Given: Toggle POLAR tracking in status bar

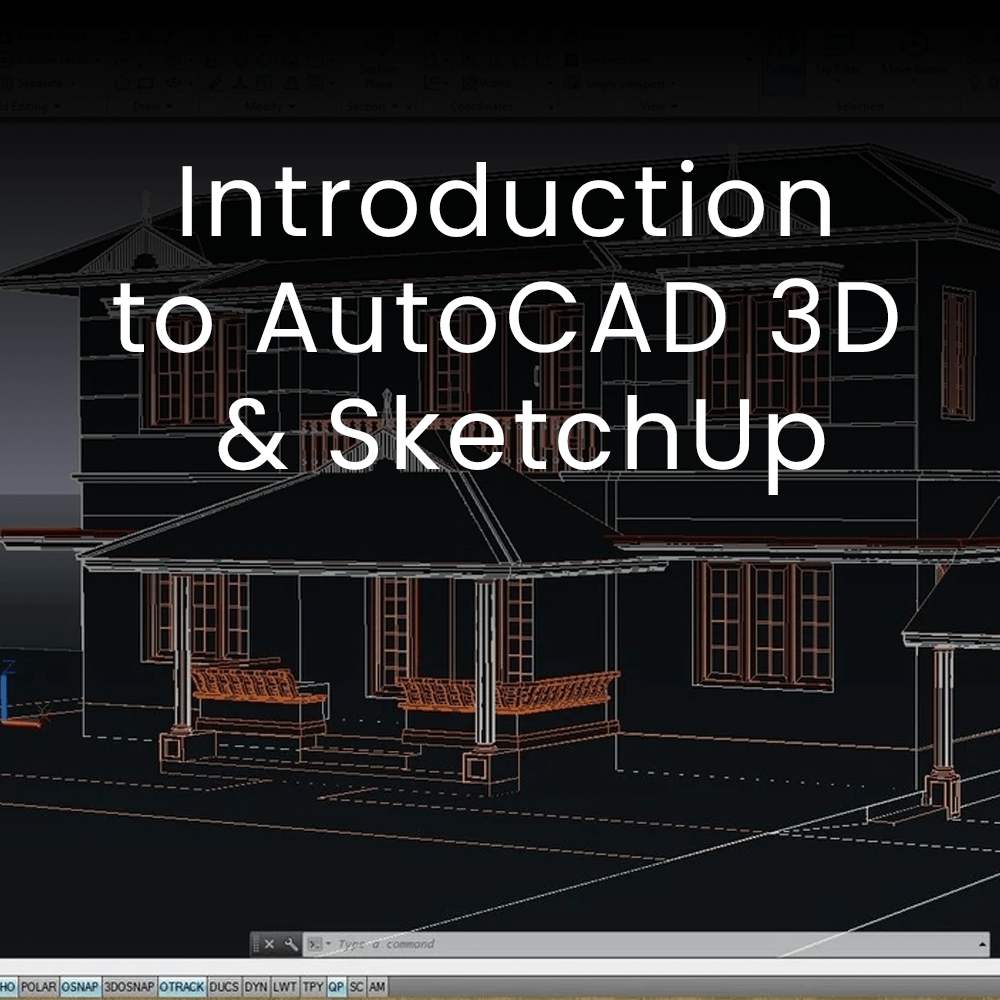Looking at the screenshot, I should (x=38, y=987).
